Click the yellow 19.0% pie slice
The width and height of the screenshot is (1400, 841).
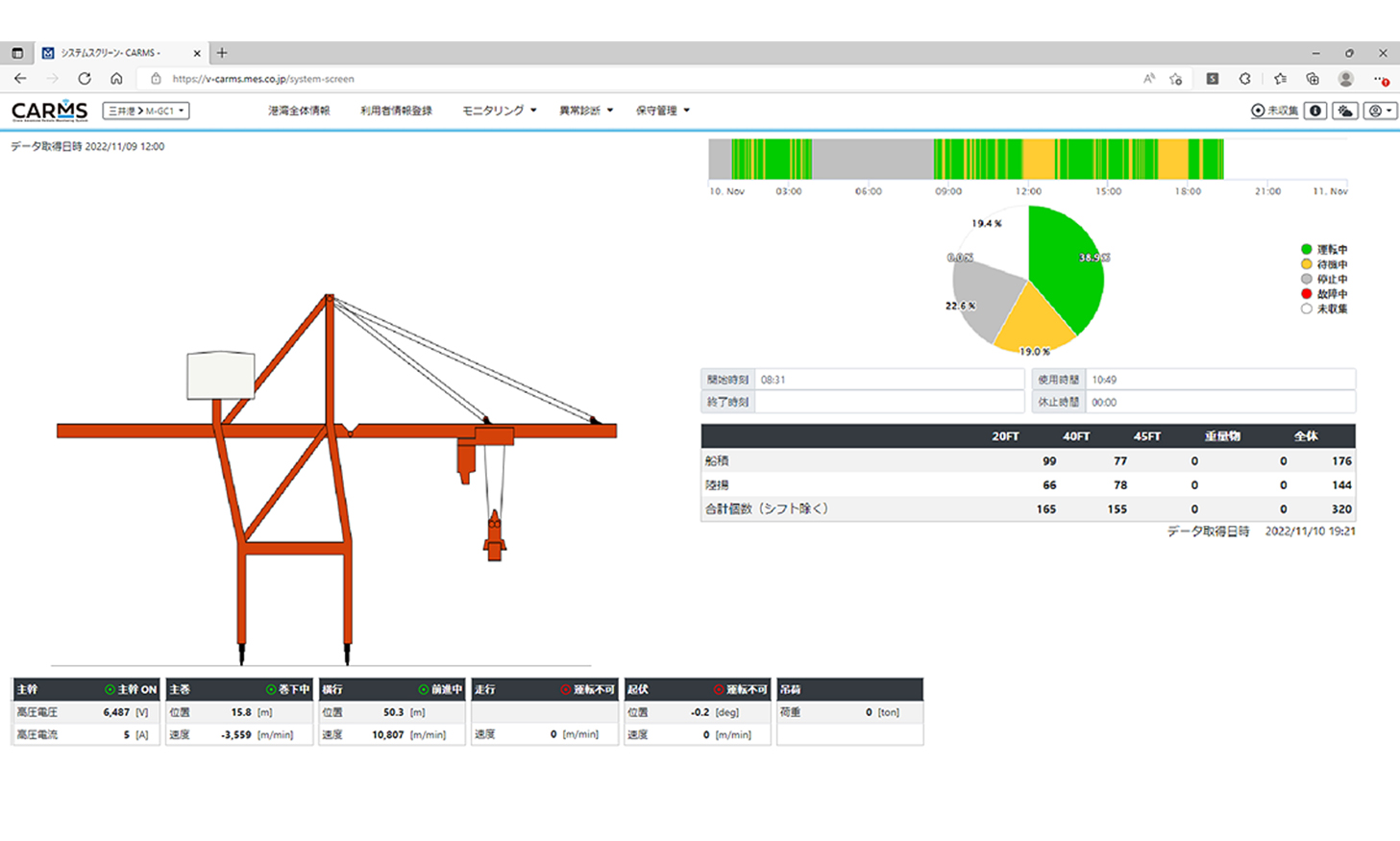[x=1034, y=322]
